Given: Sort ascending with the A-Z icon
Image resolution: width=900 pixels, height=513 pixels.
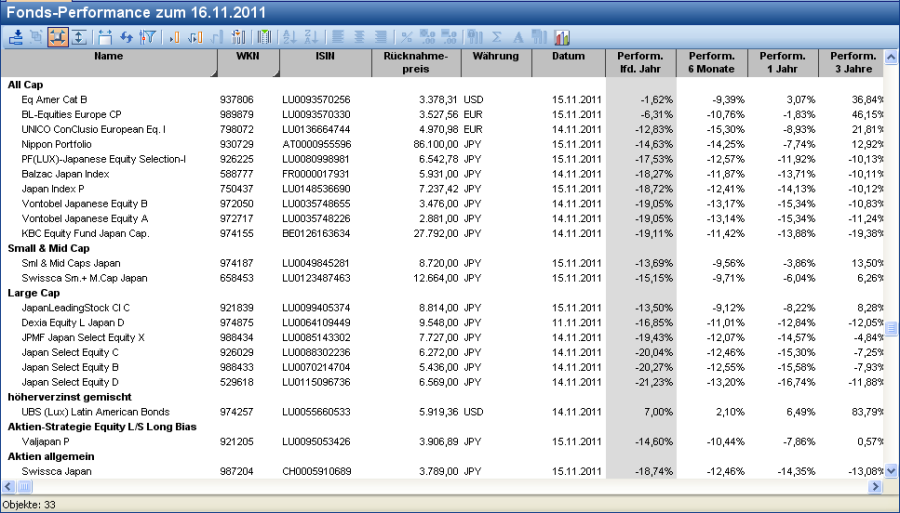Looking at the screenshot, I should click(x=290, y=37).
